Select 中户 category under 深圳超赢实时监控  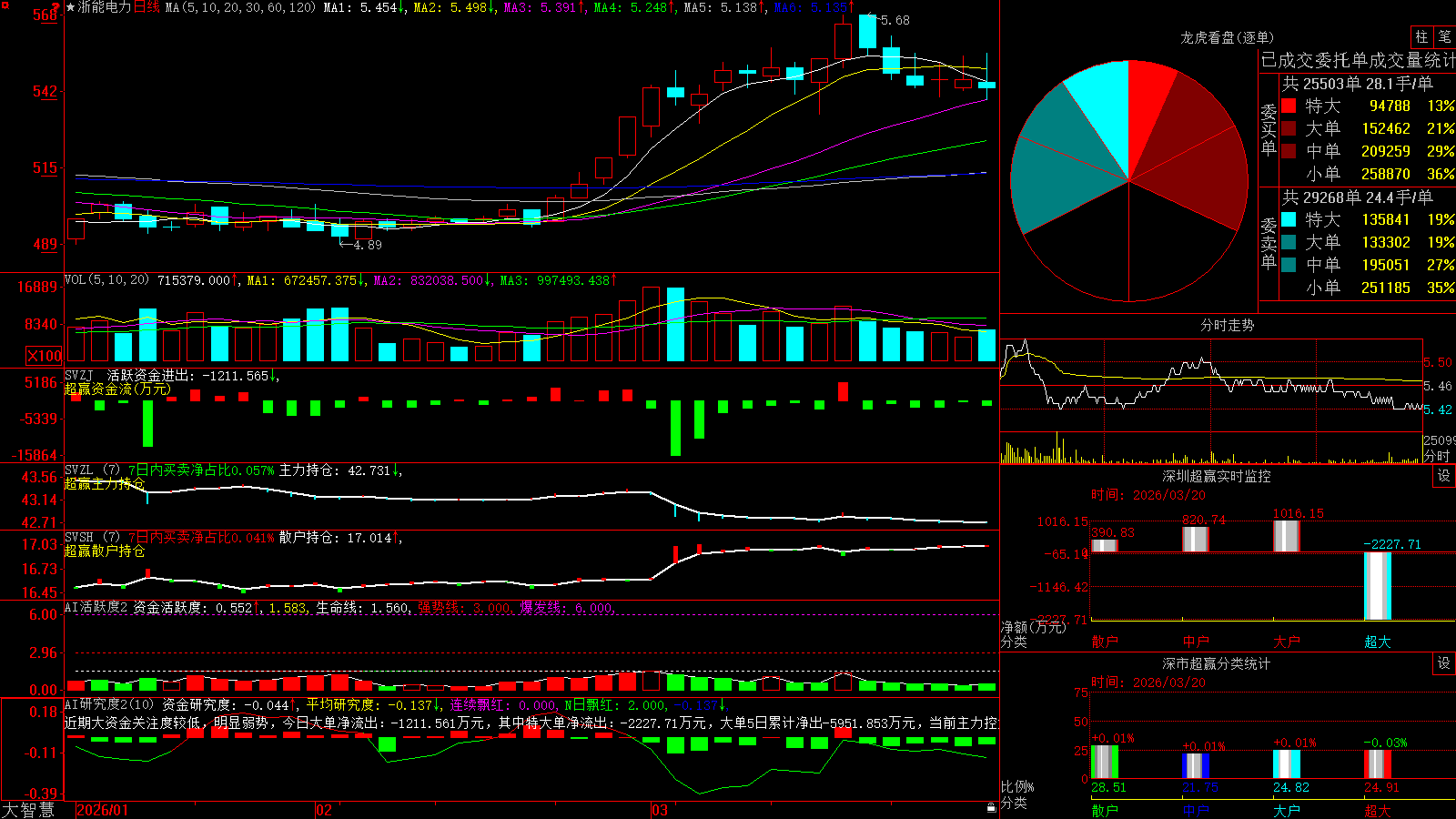tap(1196, 642)
